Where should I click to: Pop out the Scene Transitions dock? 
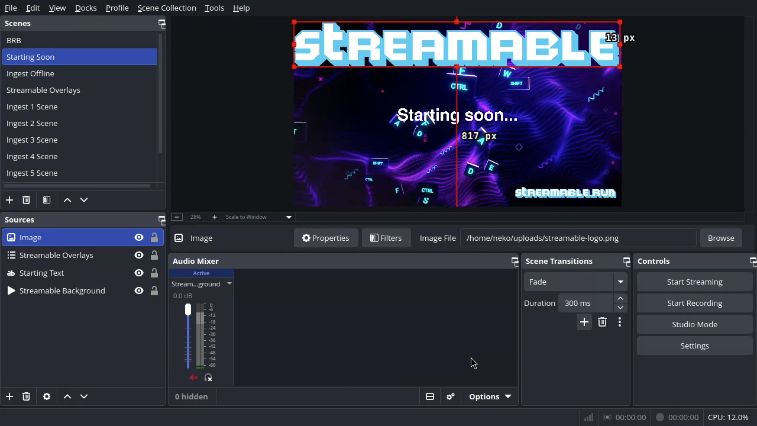[x=627, y=261]
